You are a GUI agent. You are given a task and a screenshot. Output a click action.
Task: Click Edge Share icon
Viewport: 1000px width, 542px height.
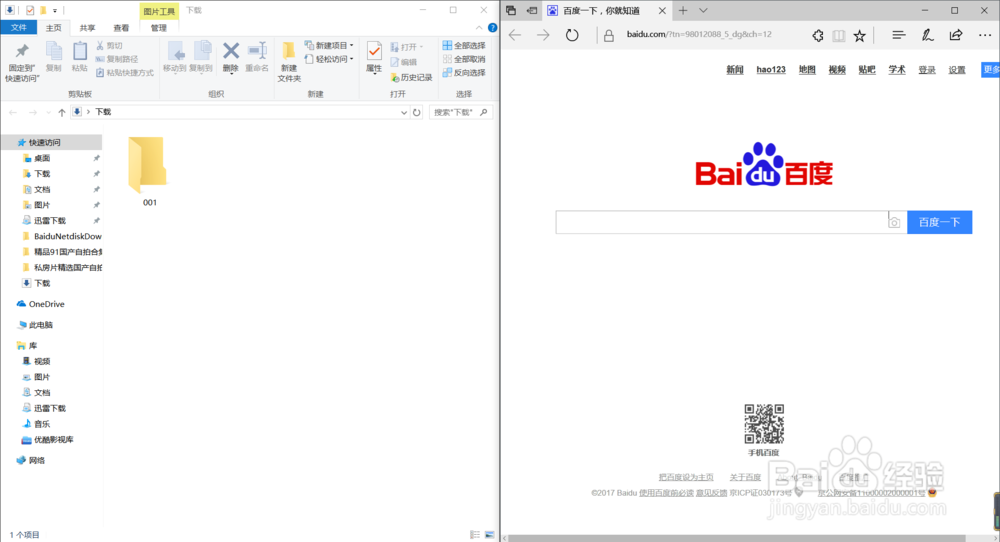point(955,35)
